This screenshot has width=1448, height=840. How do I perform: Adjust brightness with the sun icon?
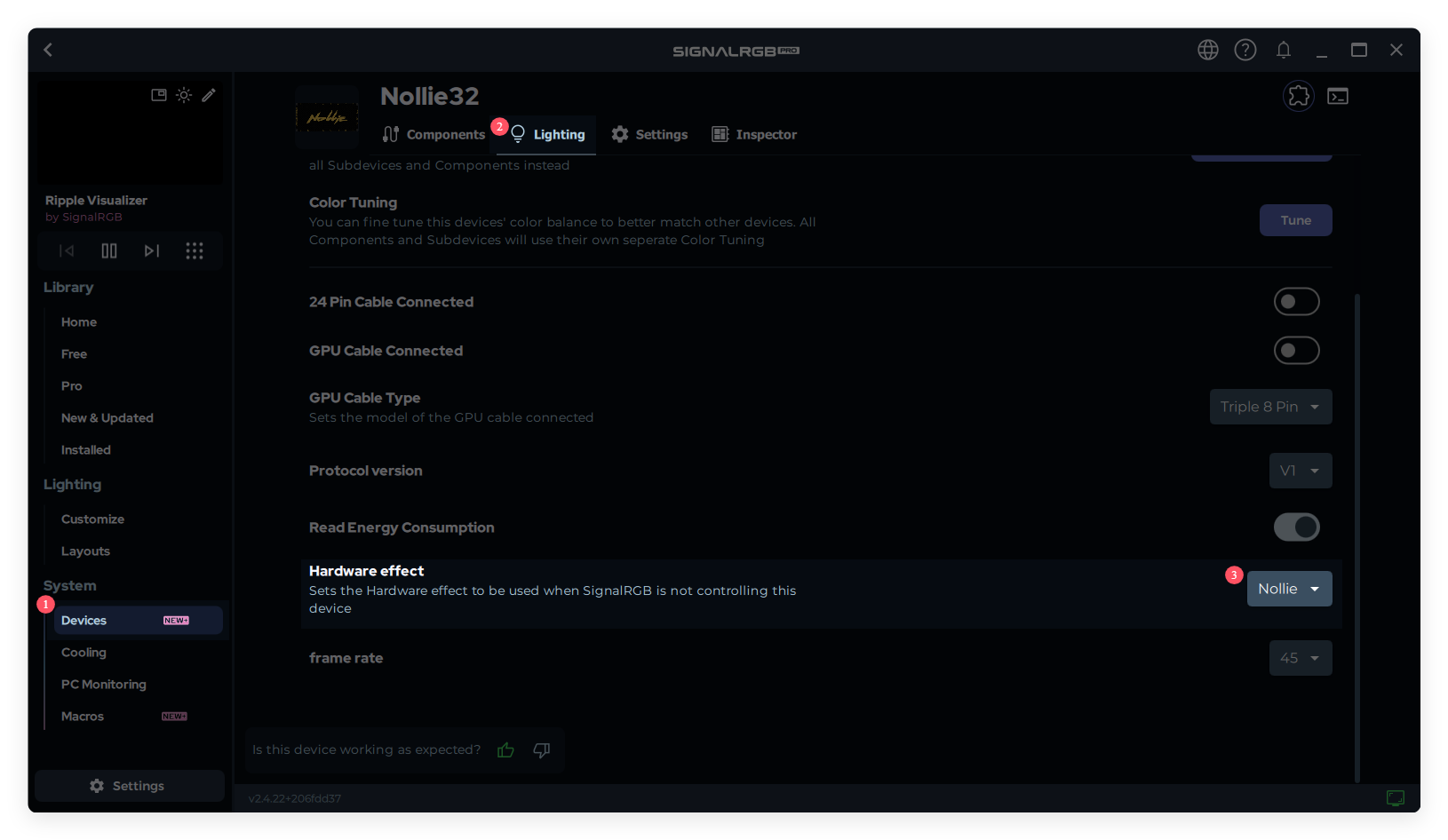pyautogui.click(x=184, y=95)
